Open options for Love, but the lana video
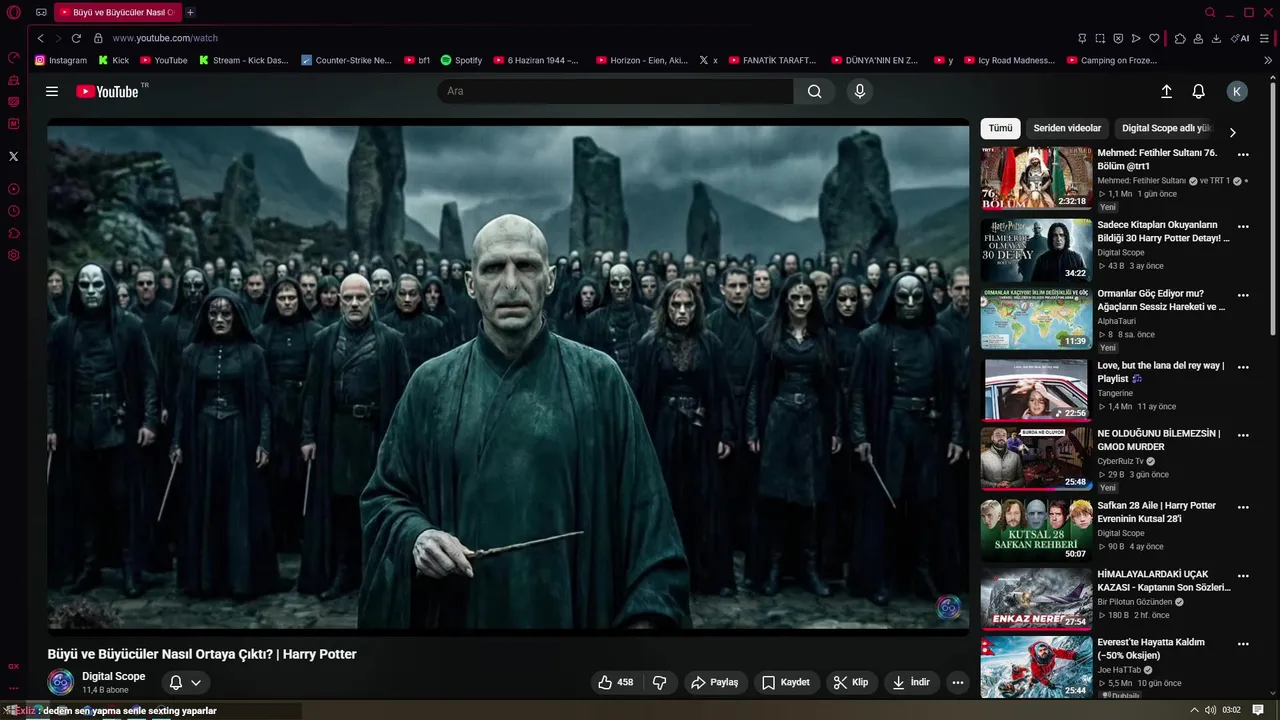The width and height of the screenshot is (1280, 720). (x=1243, y=367)
